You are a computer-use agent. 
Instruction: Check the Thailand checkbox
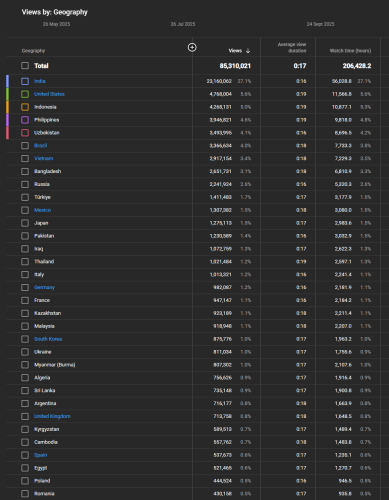[25, 262]
